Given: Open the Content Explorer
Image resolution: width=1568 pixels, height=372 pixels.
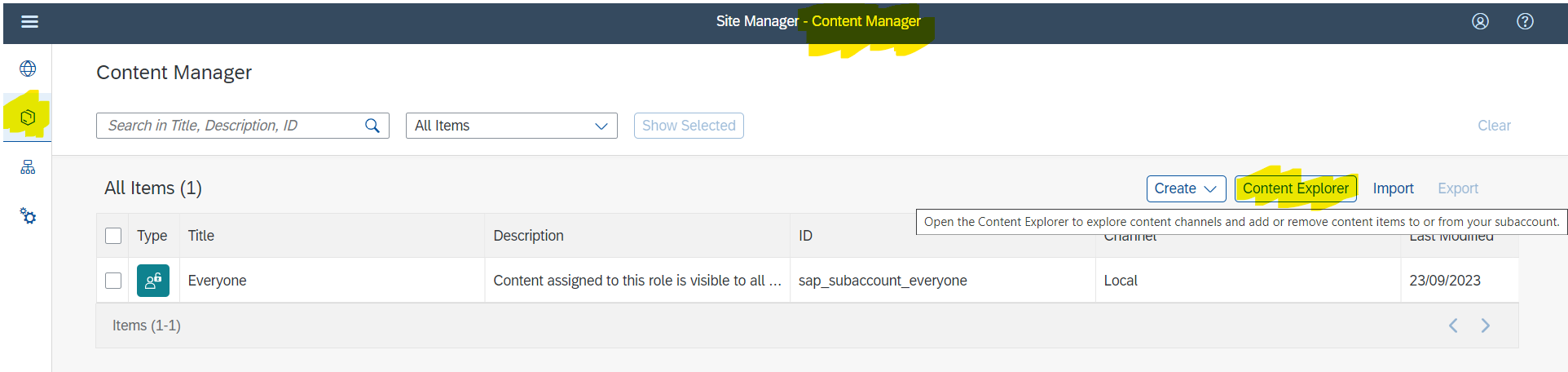Looking at the screenshot, I should [x=1295, y=188].
